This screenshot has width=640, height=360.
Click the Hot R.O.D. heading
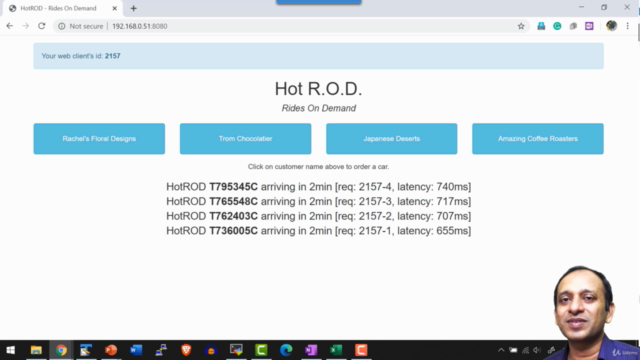click(x=318, y=89)
